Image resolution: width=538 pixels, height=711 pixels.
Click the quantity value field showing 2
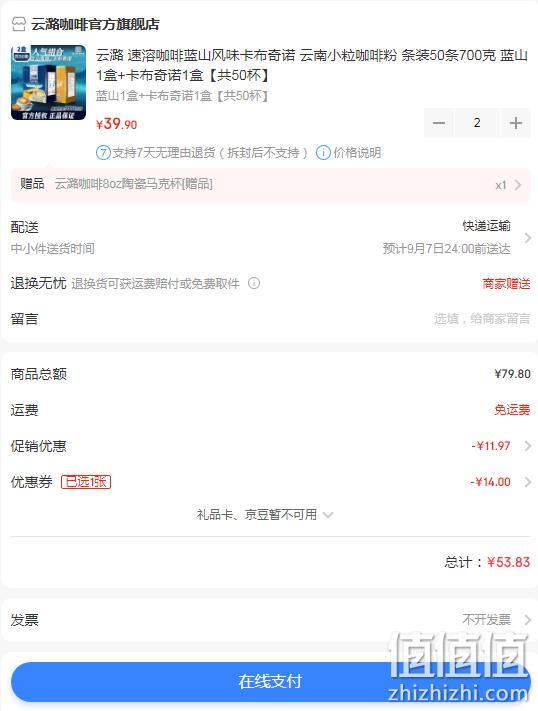click(477, 123)
